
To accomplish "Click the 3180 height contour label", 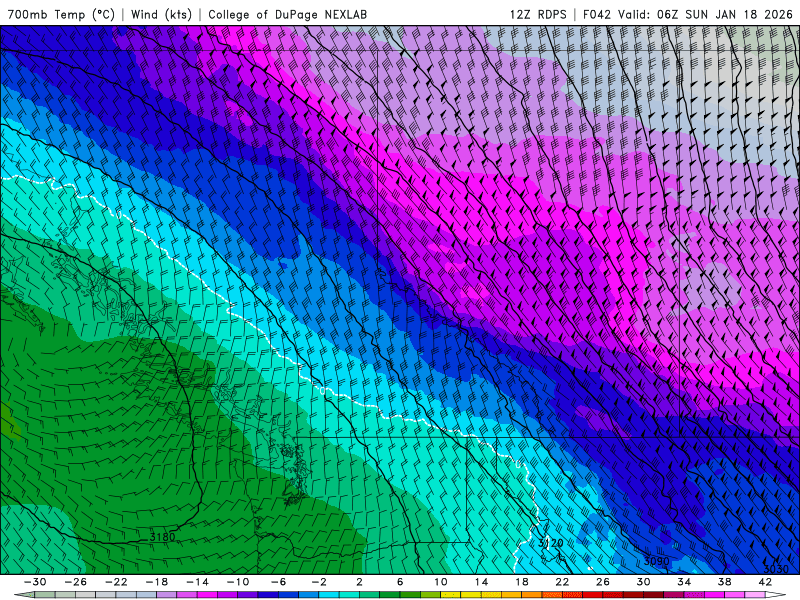I will (163, 537).
